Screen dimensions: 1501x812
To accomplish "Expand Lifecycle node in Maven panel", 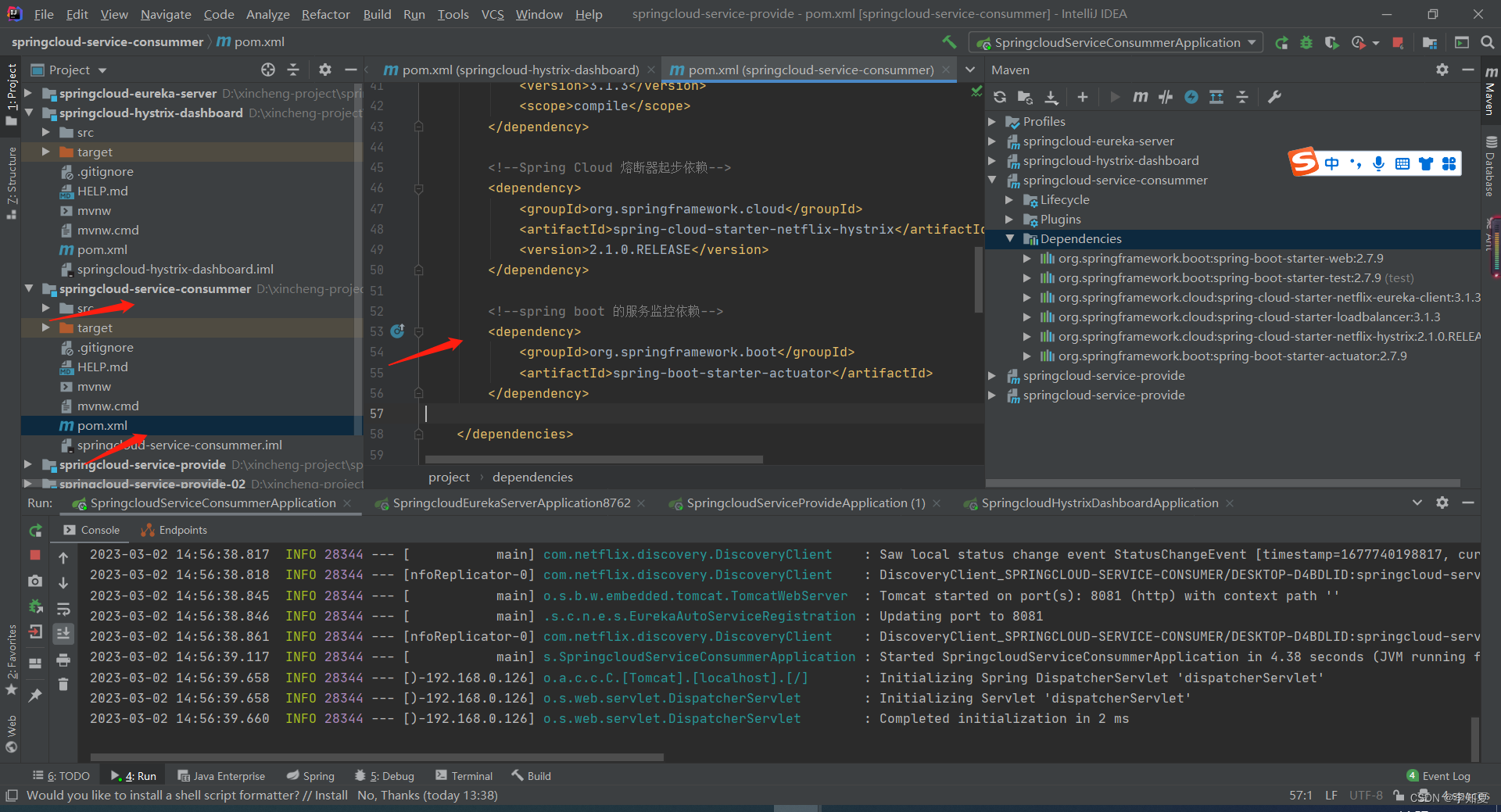I will click(x=1009, y=199).
